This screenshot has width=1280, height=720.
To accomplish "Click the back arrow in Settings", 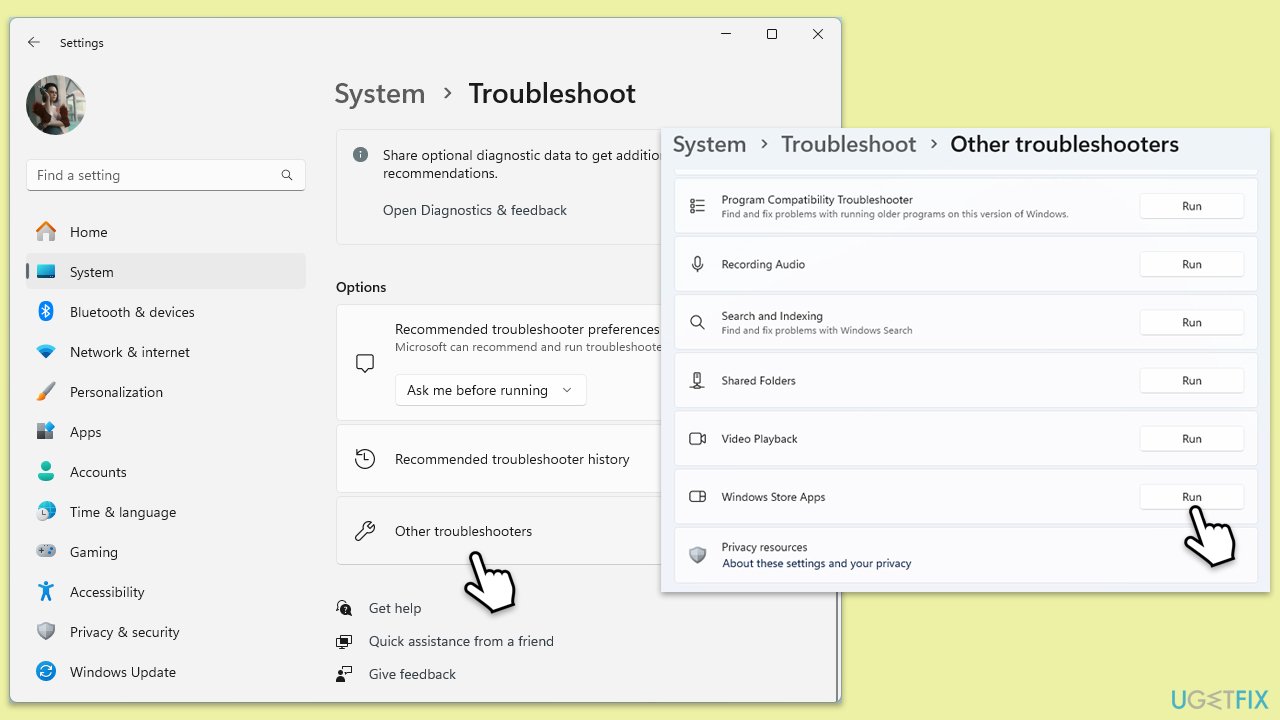I will coord(34,42).
